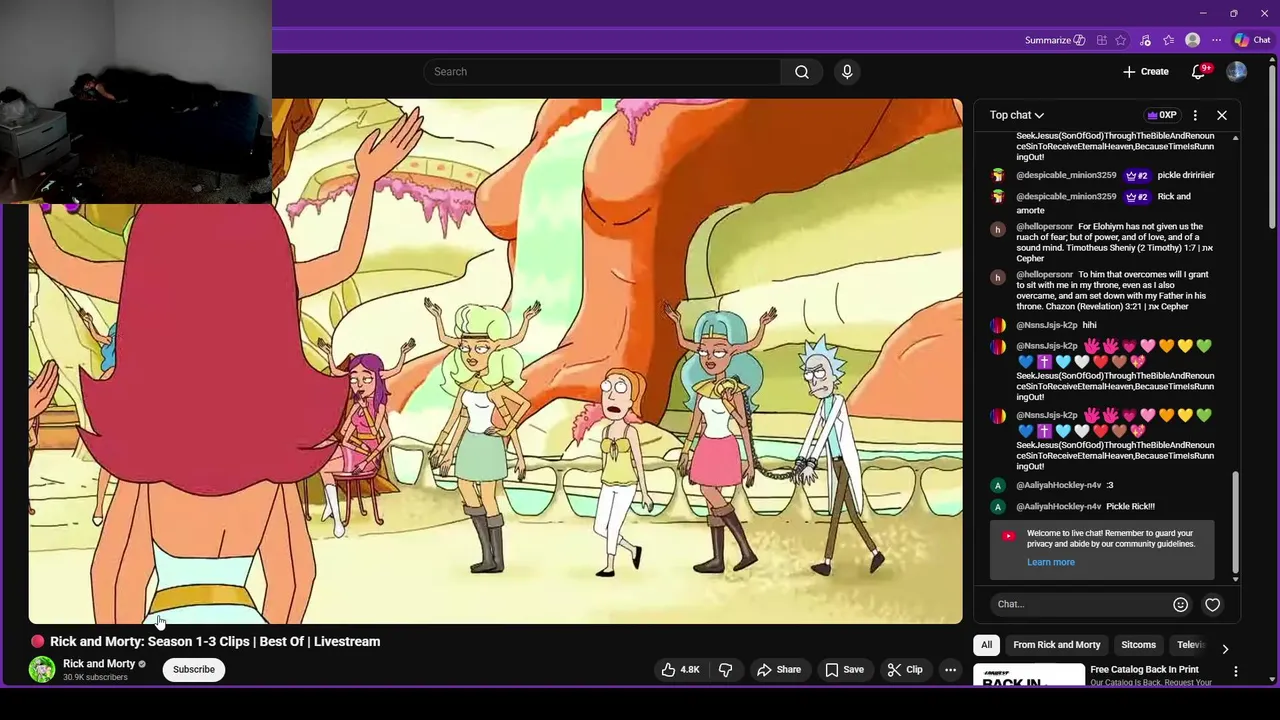
Task: Select the Sitcoms filter chip
Action: [x=1138, y=645]
